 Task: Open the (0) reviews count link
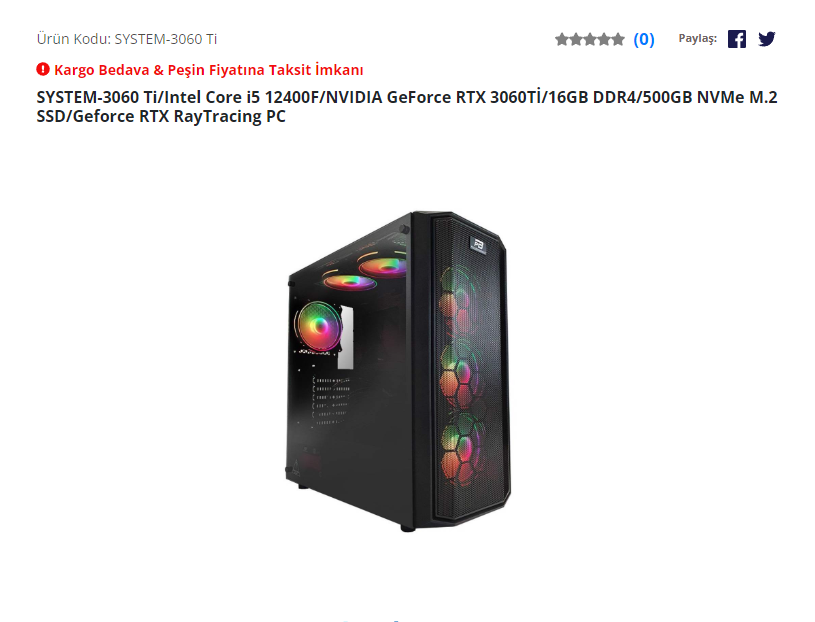tap(643, 39)
